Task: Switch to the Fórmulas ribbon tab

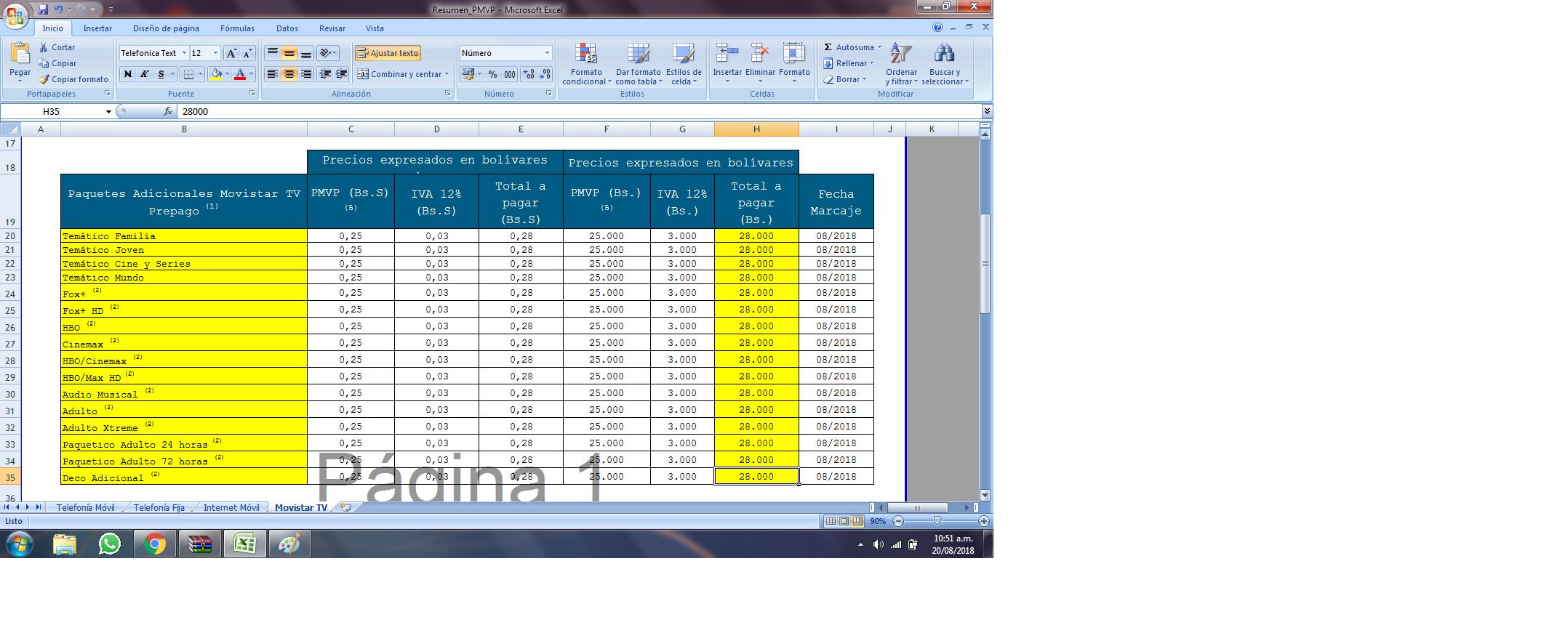Action: pos(237,28)
